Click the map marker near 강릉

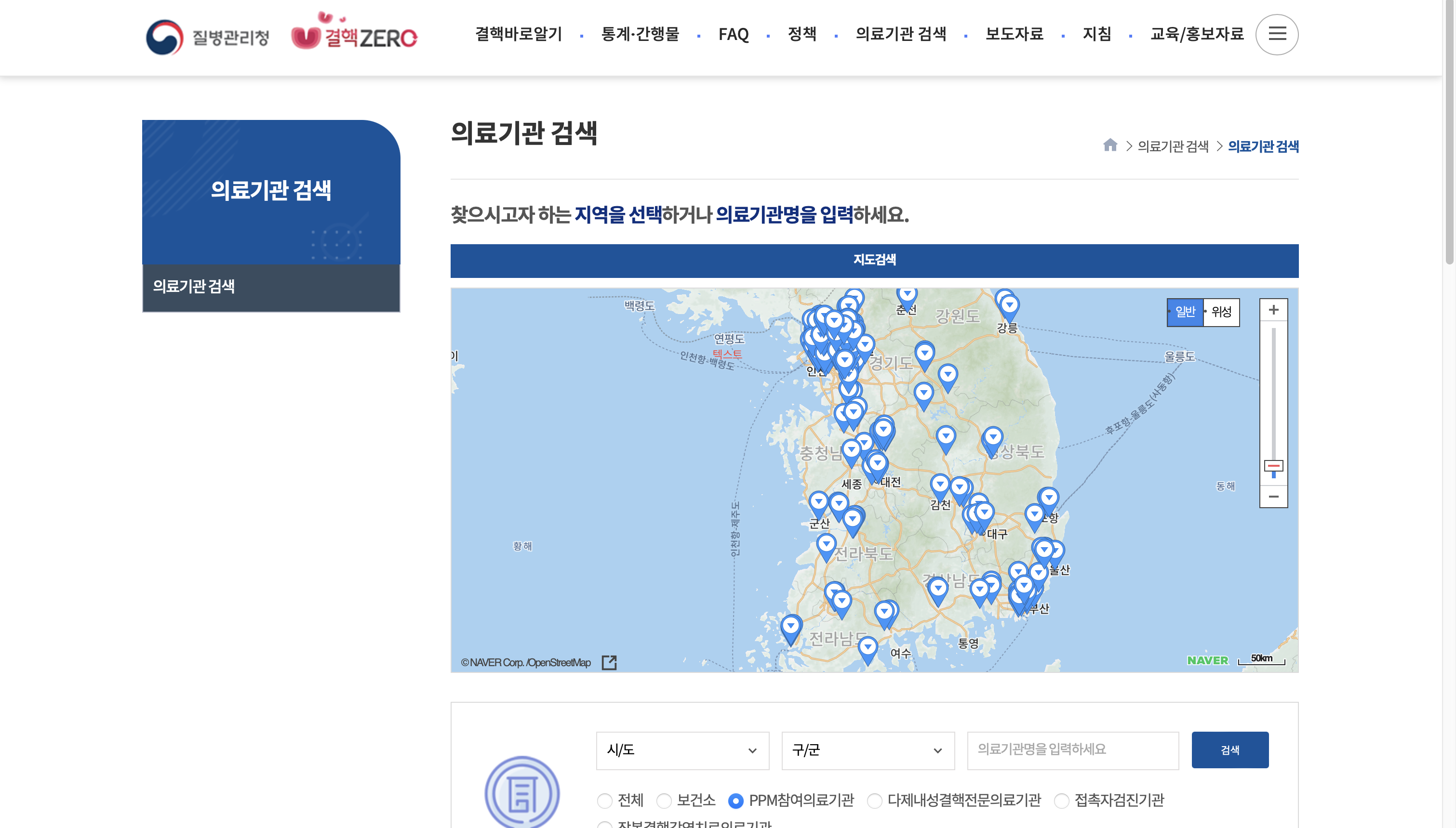click(1009, 306)
